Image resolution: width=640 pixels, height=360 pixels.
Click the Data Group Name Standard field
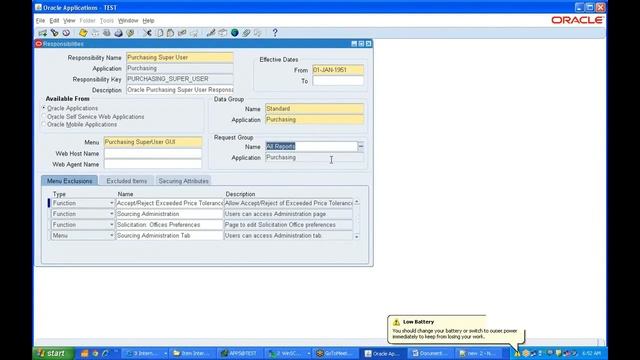coord(314,109)
